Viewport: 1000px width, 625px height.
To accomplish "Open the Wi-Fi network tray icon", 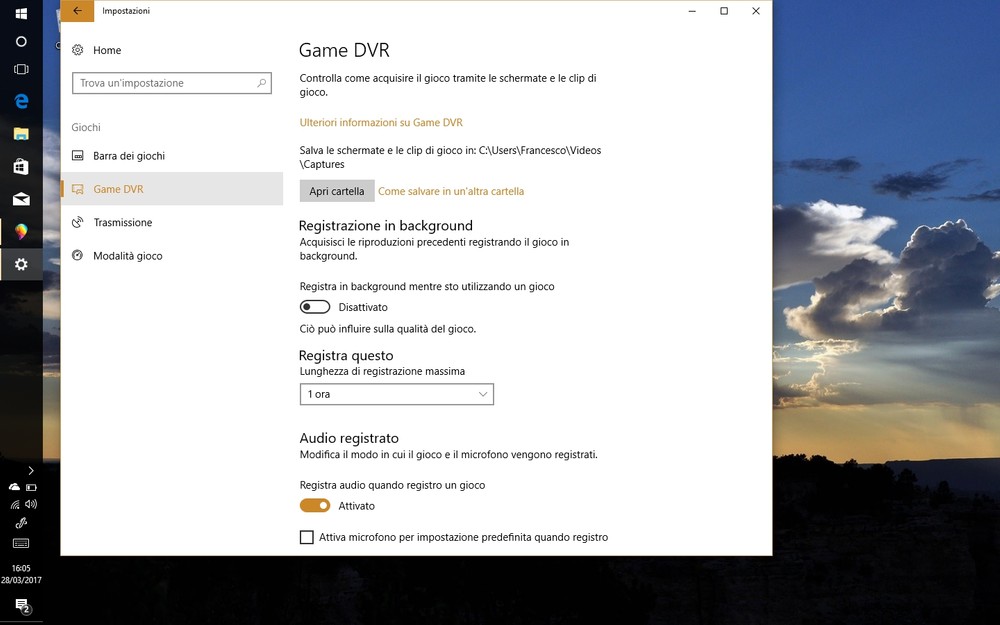I will click(x=14, y=504).
